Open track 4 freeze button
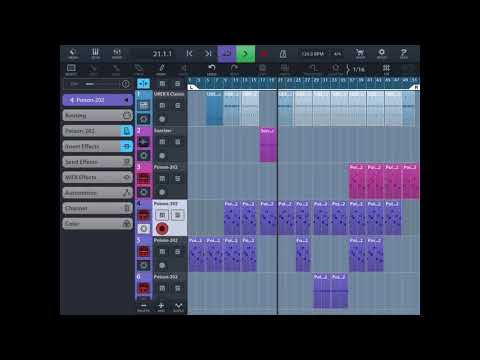 click(x=144, y=229)
